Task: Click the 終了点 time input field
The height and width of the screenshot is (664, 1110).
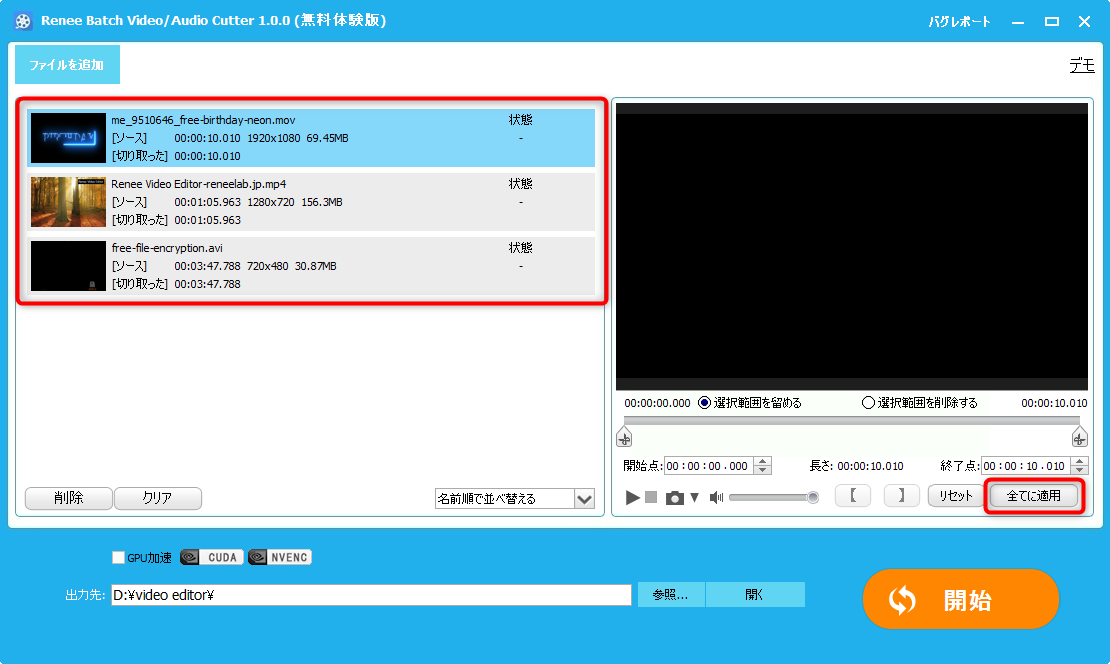Action: (x=1026, y=466)
